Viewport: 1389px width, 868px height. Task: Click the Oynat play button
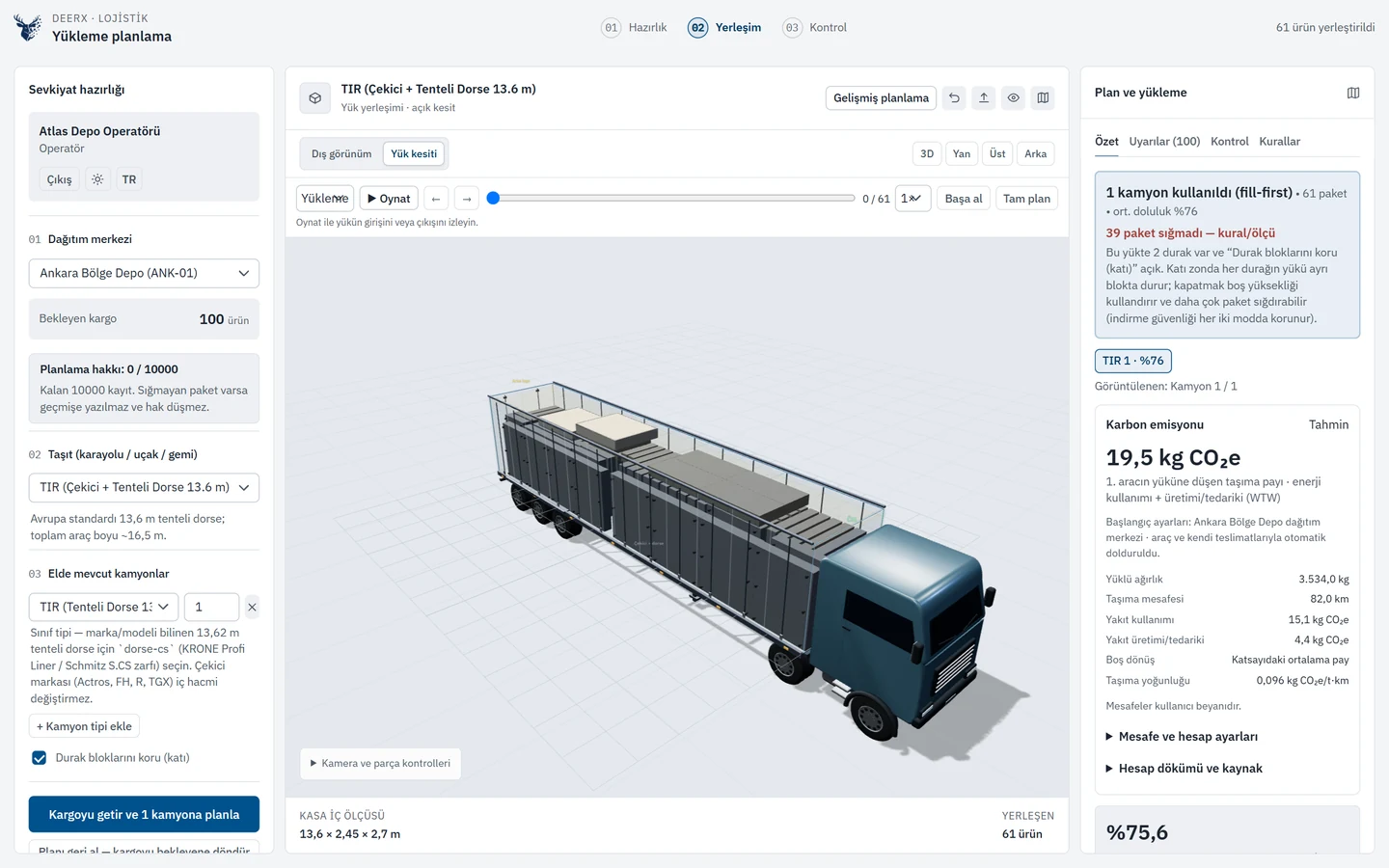[x=389, y=199]
